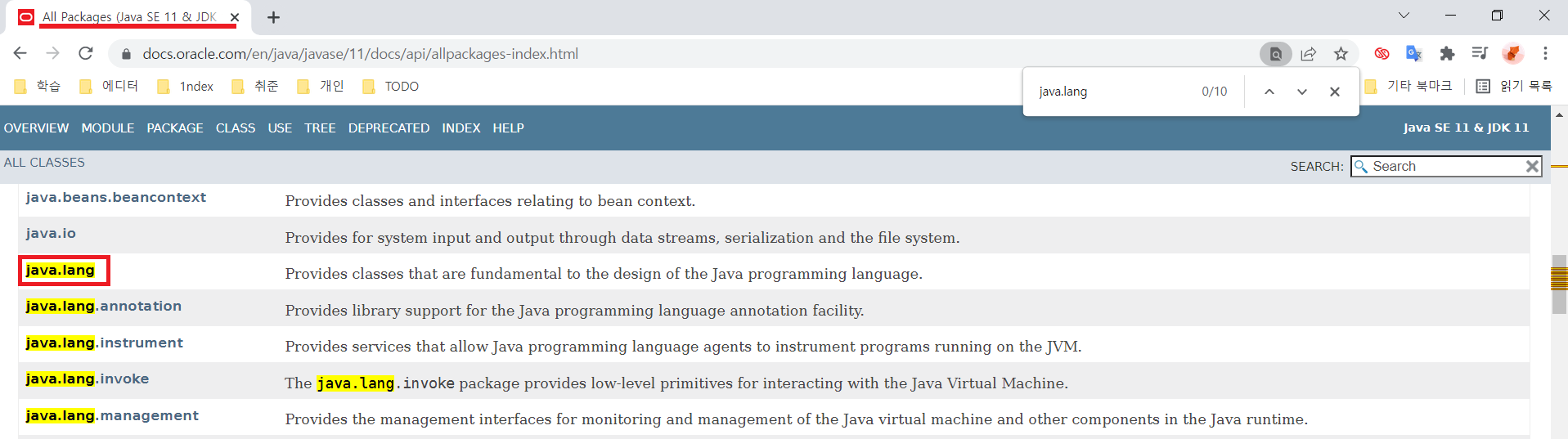The height and width of the screenshot is (439, 1568).
Task: Open the Extensions puzzle menu
Action: point(1447,54)
